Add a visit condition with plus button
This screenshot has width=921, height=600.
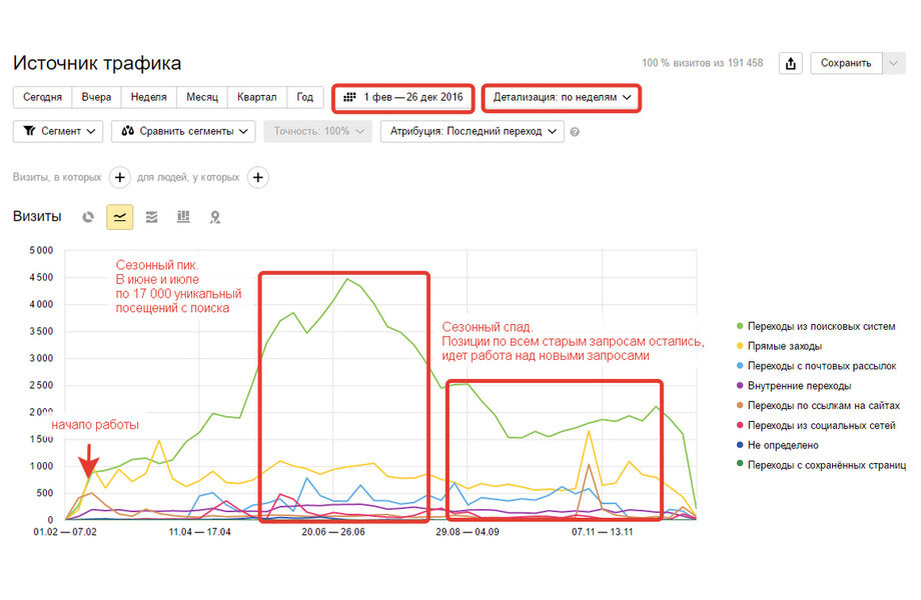[120, 177]
